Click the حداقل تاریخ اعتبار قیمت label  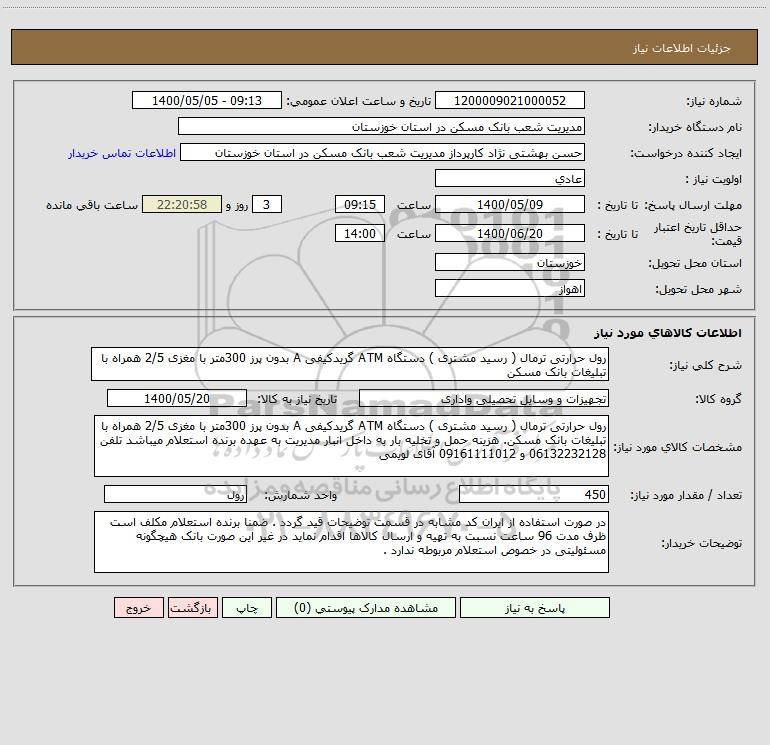tap(698, 234)
